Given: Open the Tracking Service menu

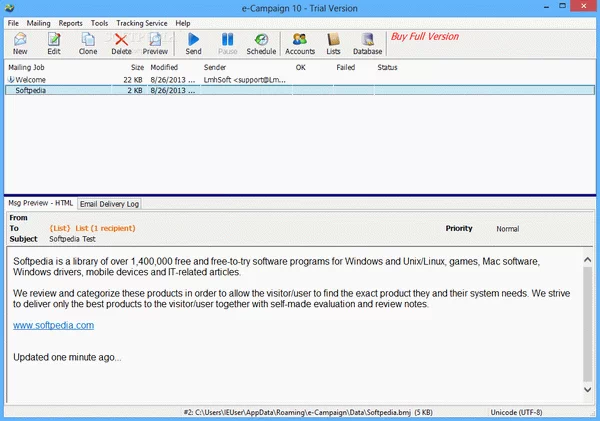Looking at the screenshot, I should 143,22.
